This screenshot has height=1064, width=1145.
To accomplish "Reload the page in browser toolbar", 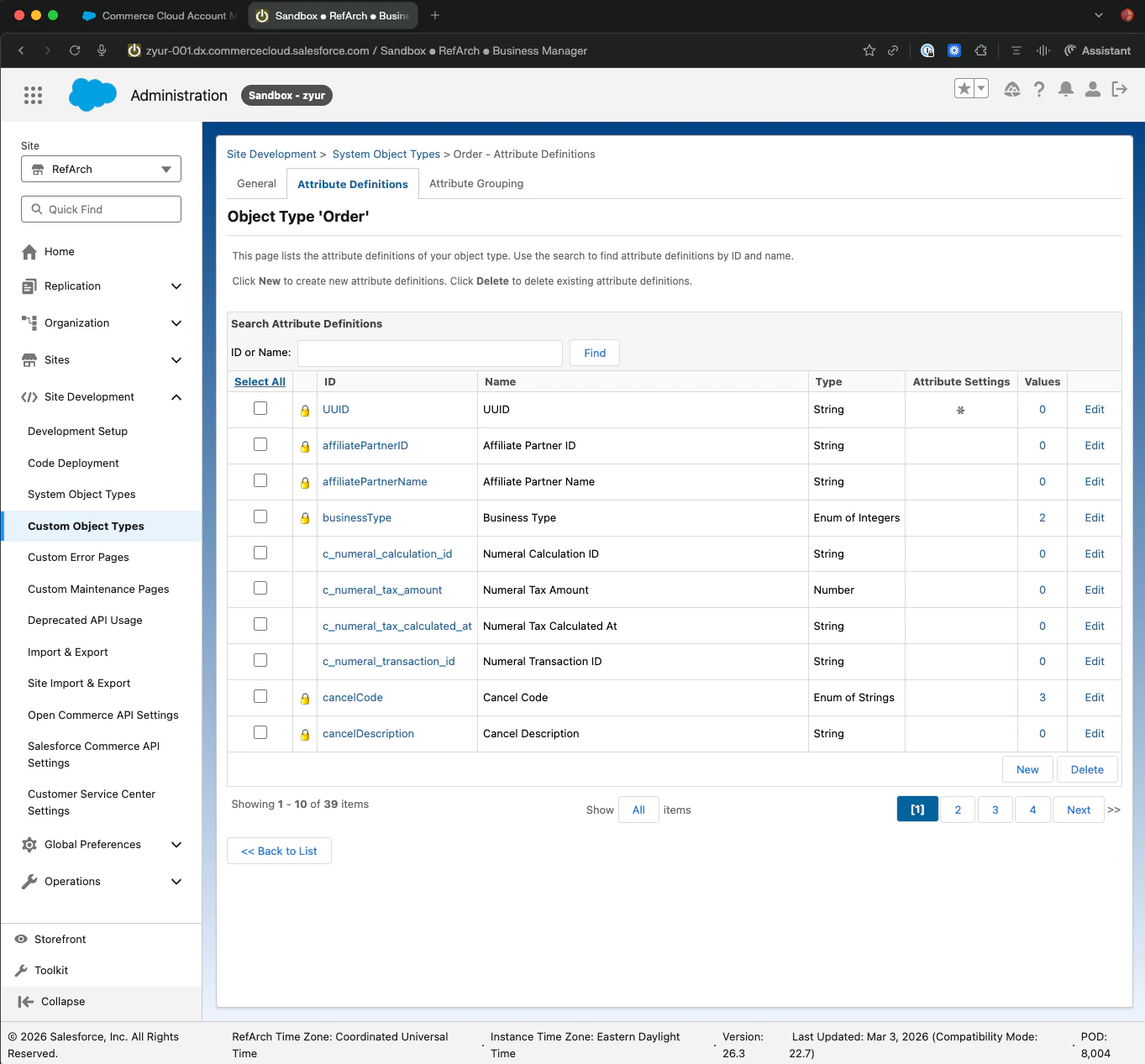I will point(75,50).
